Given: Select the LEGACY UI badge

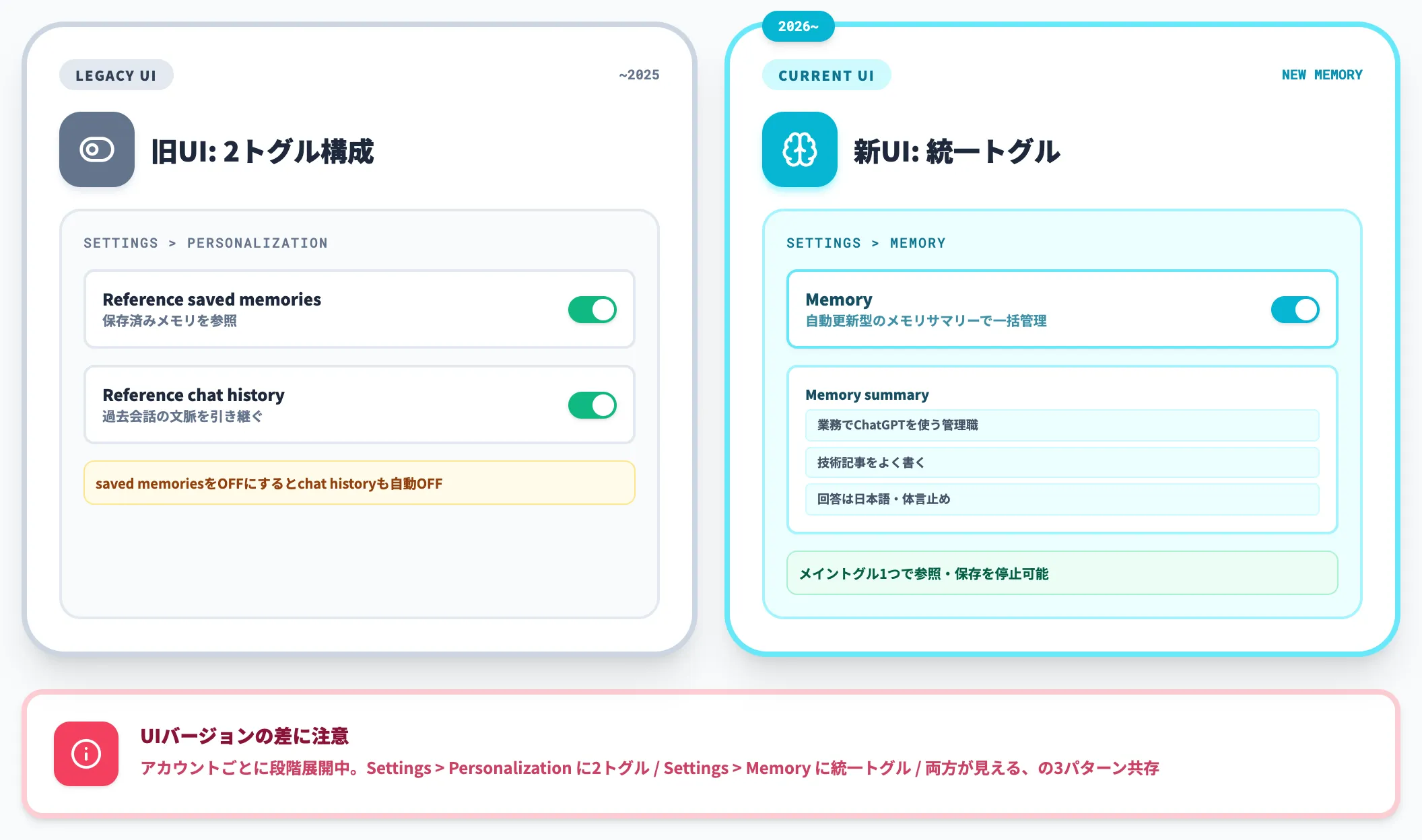Looking at the screenshot, I should tap(116, 75).
